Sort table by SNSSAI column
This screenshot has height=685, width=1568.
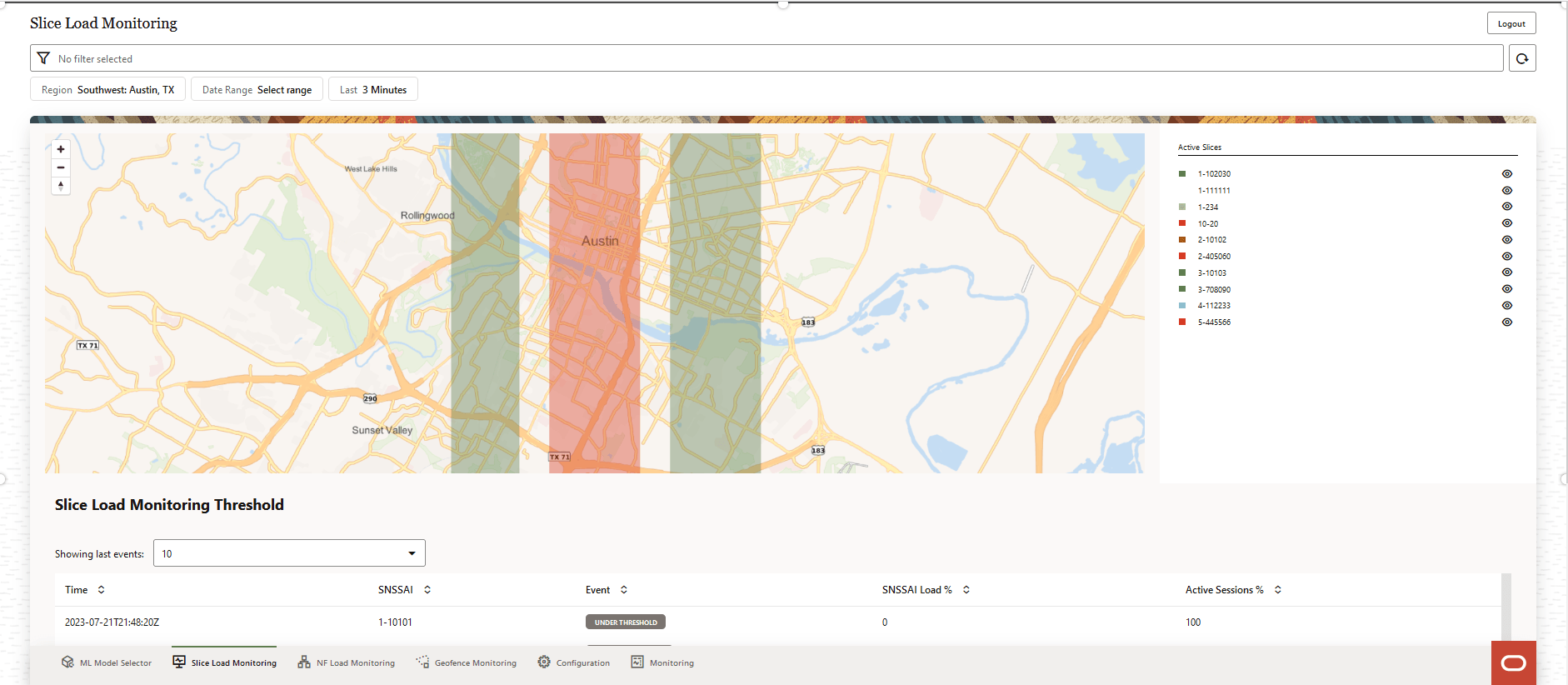427,590
